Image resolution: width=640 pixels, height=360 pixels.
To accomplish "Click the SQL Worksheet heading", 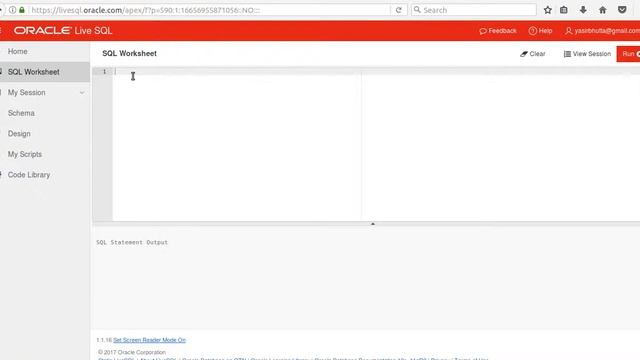I will 129,53.
